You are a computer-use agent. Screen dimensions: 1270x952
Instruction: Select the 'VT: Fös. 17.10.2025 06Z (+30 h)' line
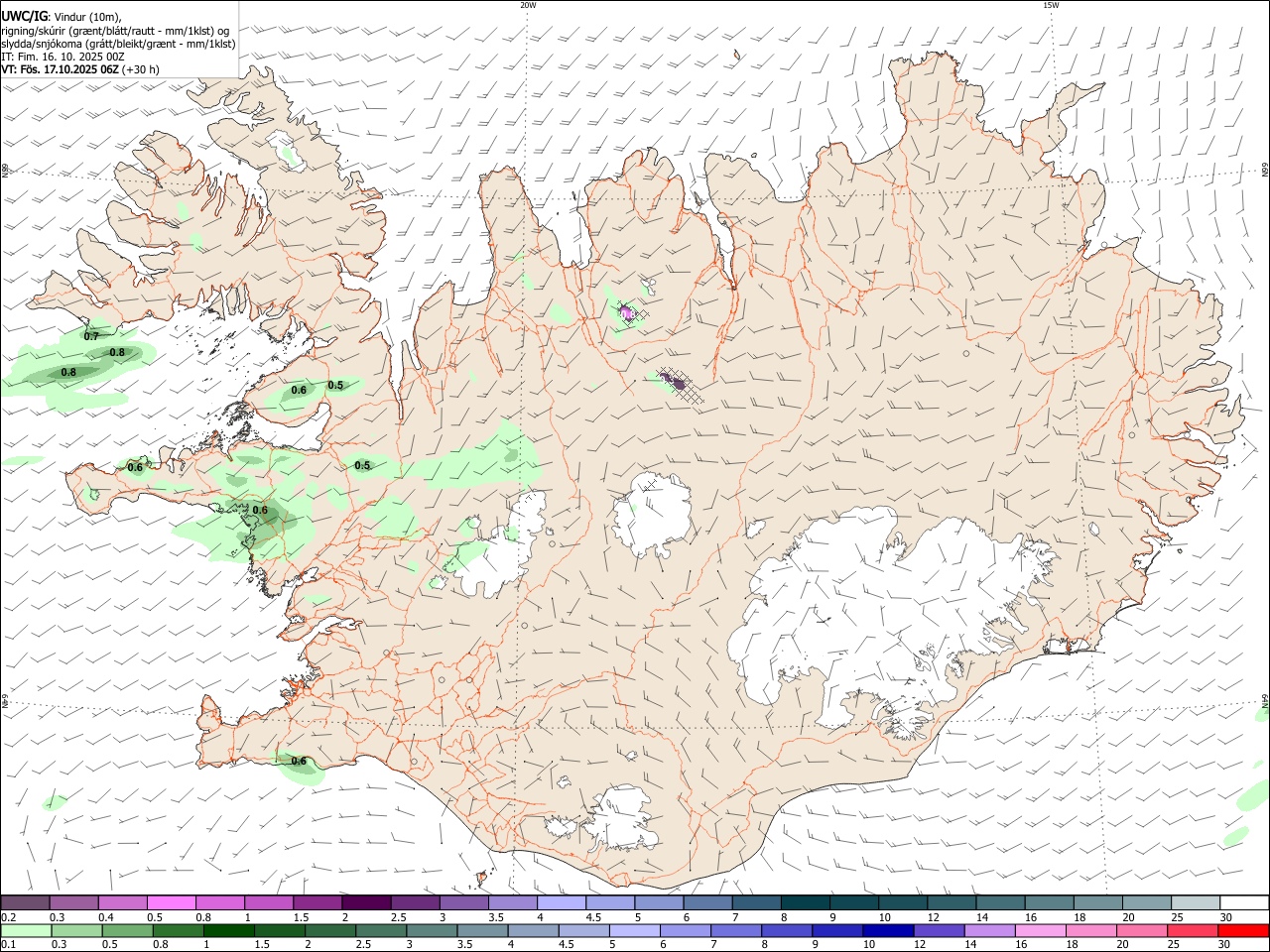[x=80, y=69]
